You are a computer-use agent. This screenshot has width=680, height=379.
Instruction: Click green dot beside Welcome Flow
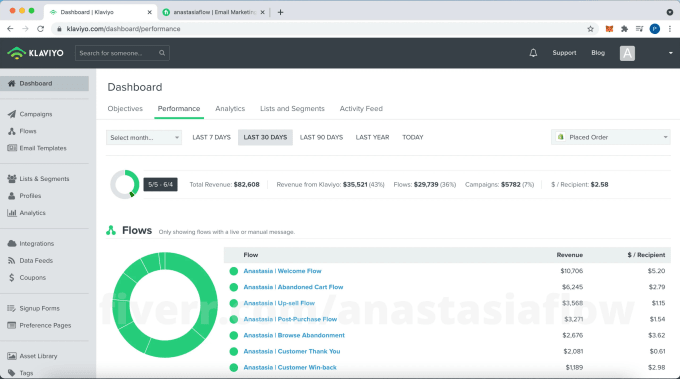[234, 271]
